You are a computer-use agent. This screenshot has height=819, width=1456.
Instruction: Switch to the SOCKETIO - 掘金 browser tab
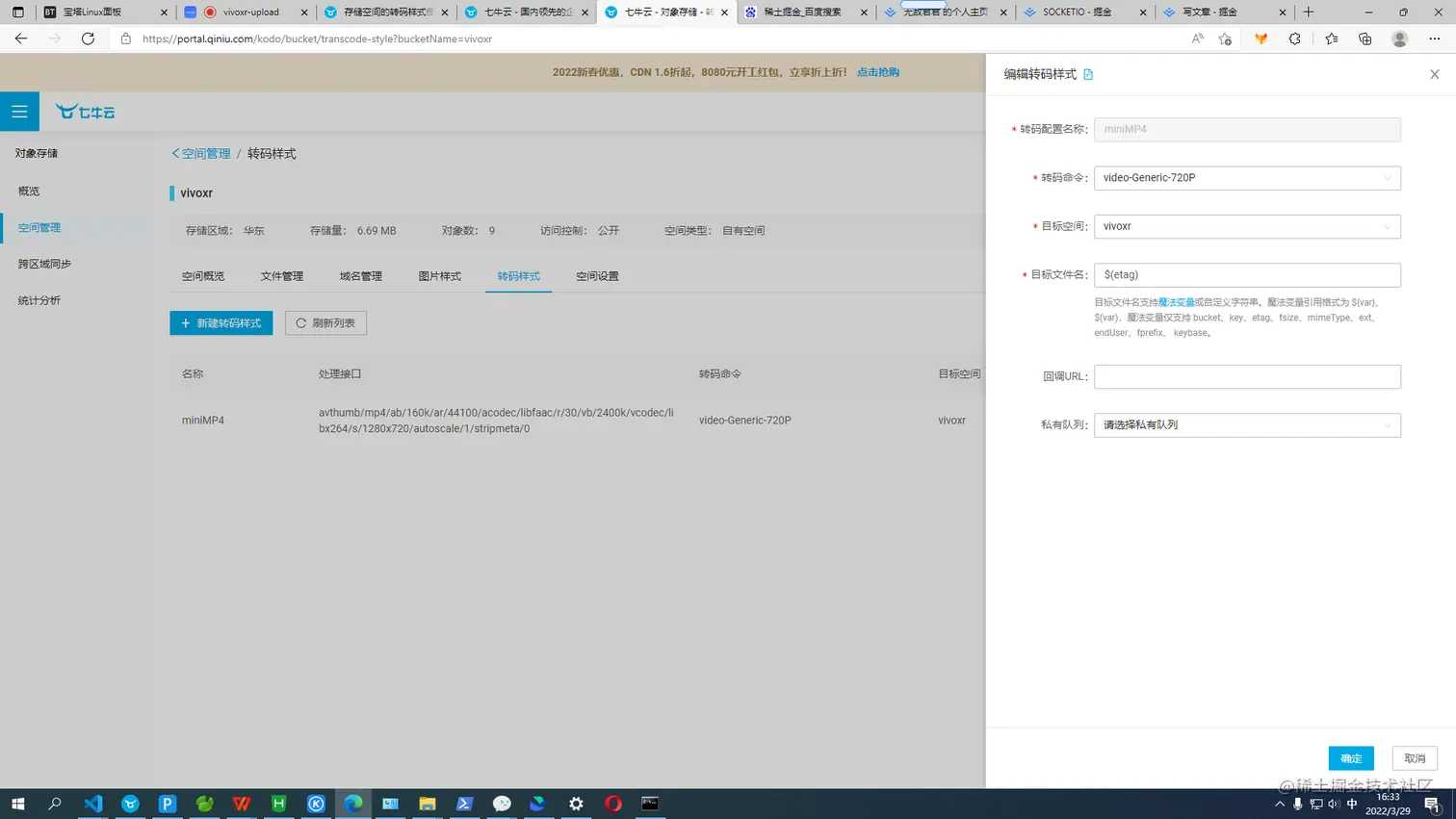coord(1084,13)
